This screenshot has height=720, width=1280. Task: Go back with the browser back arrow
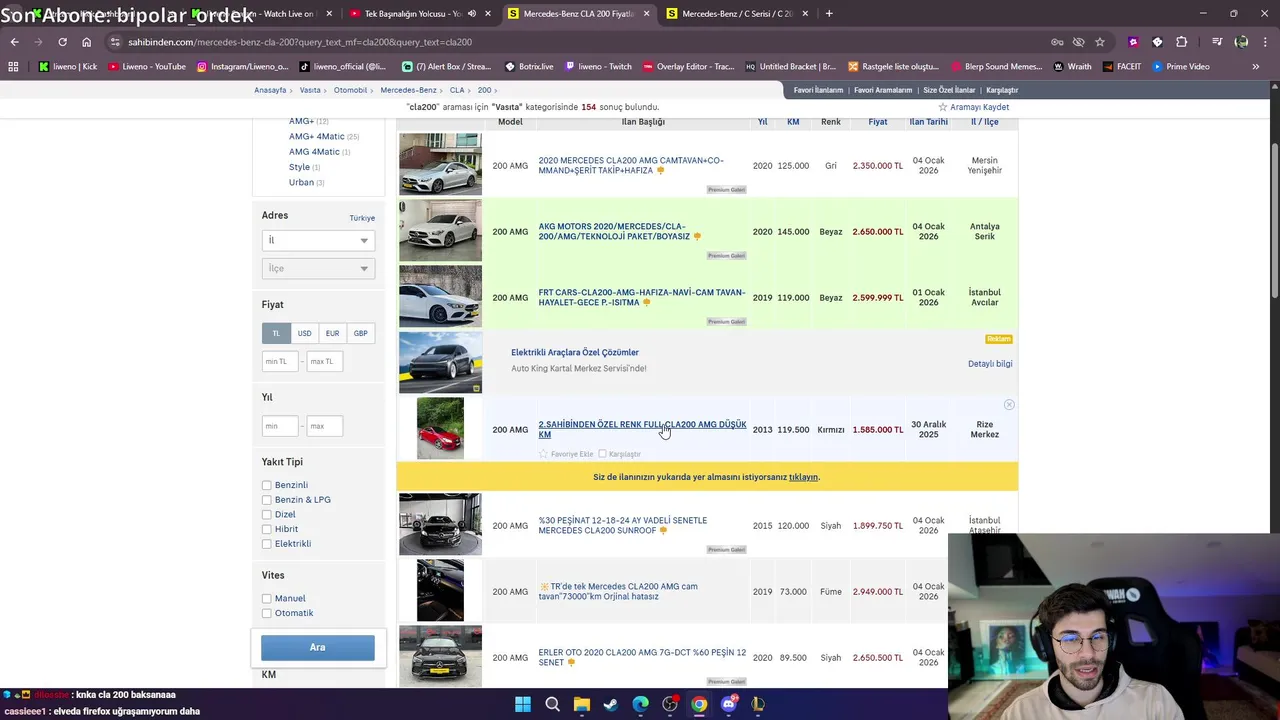(x=14, y=42)
